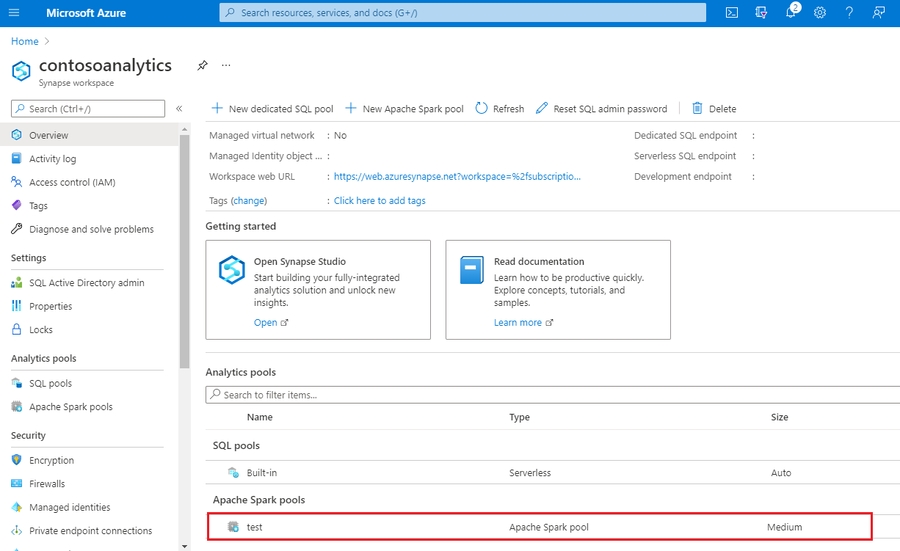Open portal settings gear
This screenshot has height=551, width=900.
820,13
